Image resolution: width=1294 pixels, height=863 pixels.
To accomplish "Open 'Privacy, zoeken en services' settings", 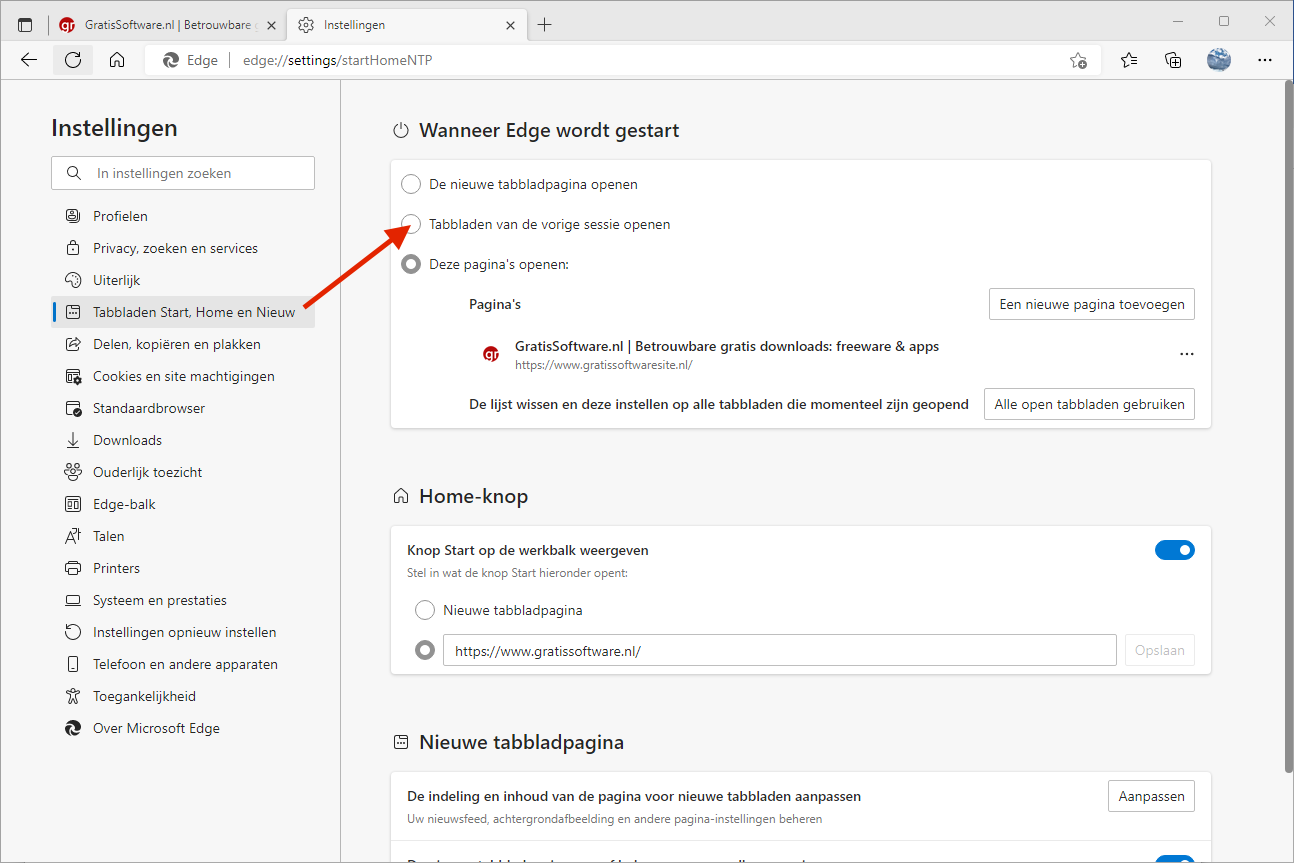I will pyautogui.click(x=175, y=248).
